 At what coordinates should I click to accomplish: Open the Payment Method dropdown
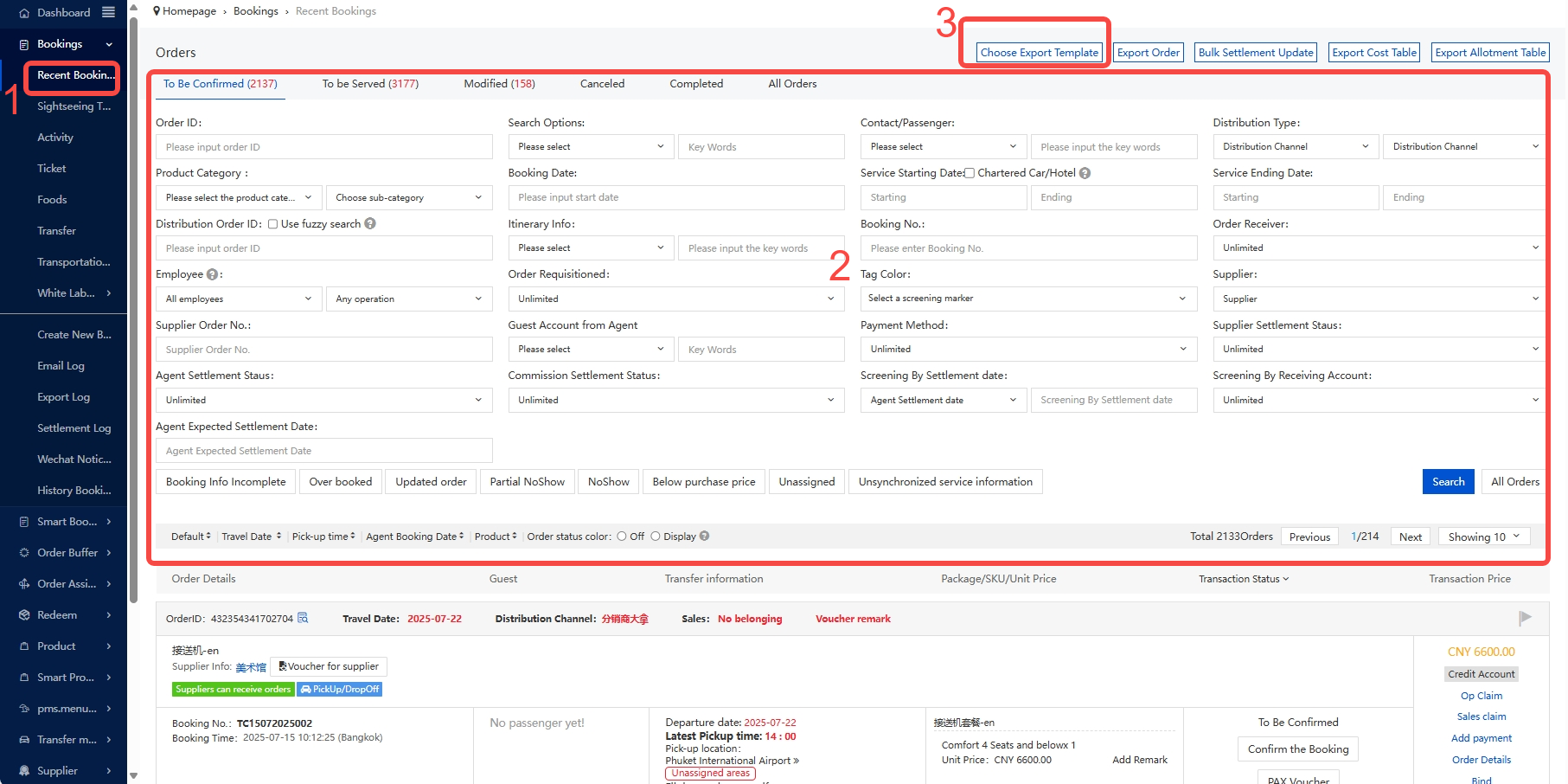point(1027,349)
